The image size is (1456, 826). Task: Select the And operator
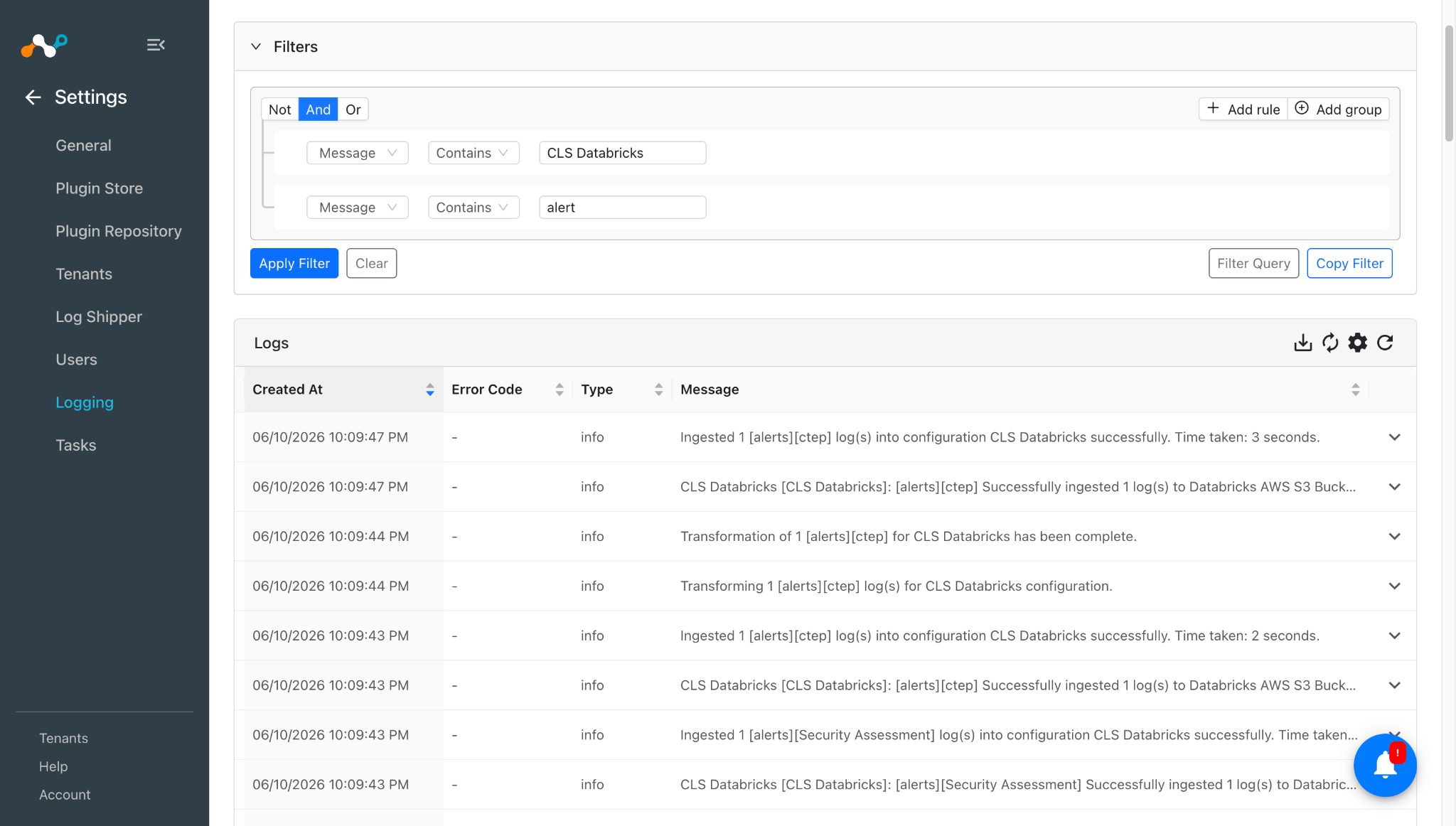pos(318,109)
